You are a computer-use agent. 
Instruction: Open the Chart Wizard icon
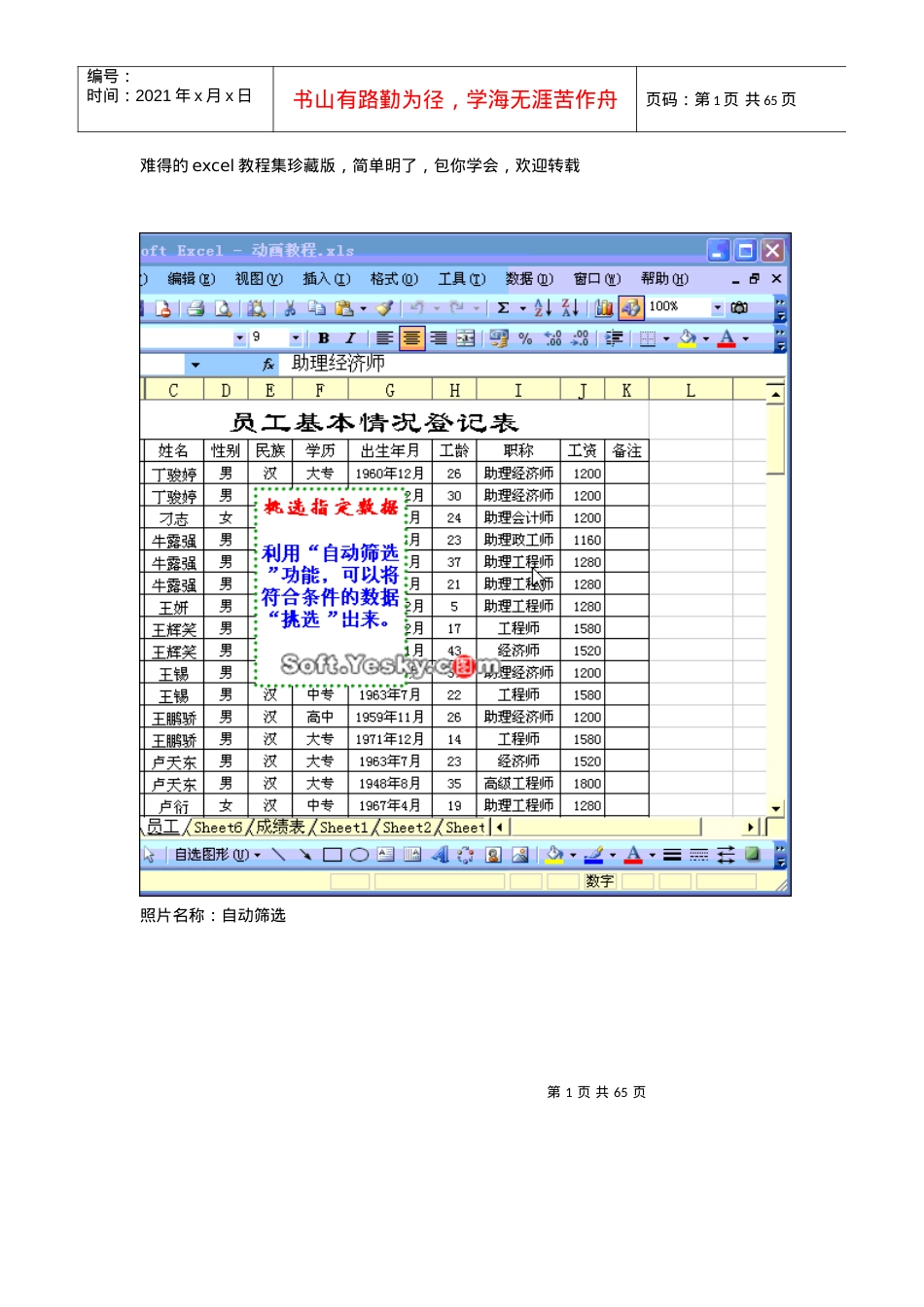pos(604,308)
